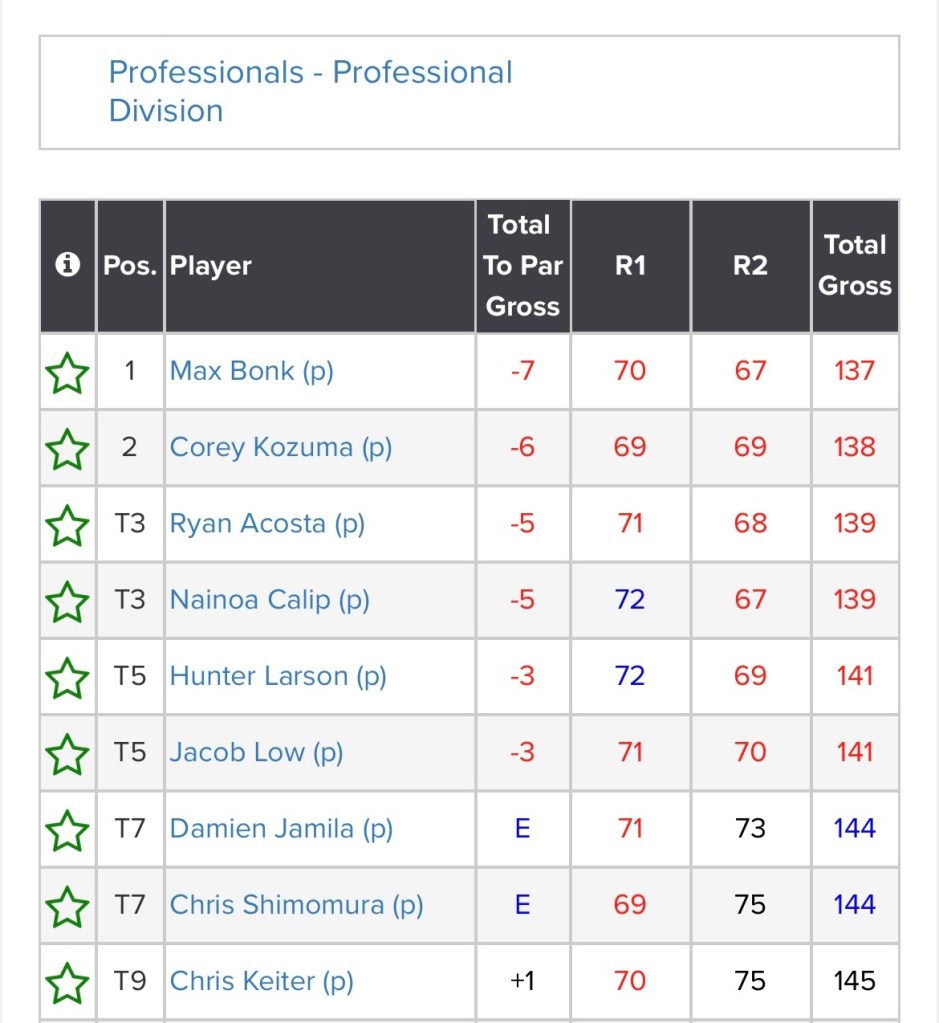Open Hunter Larson's player details

(277, 676)
